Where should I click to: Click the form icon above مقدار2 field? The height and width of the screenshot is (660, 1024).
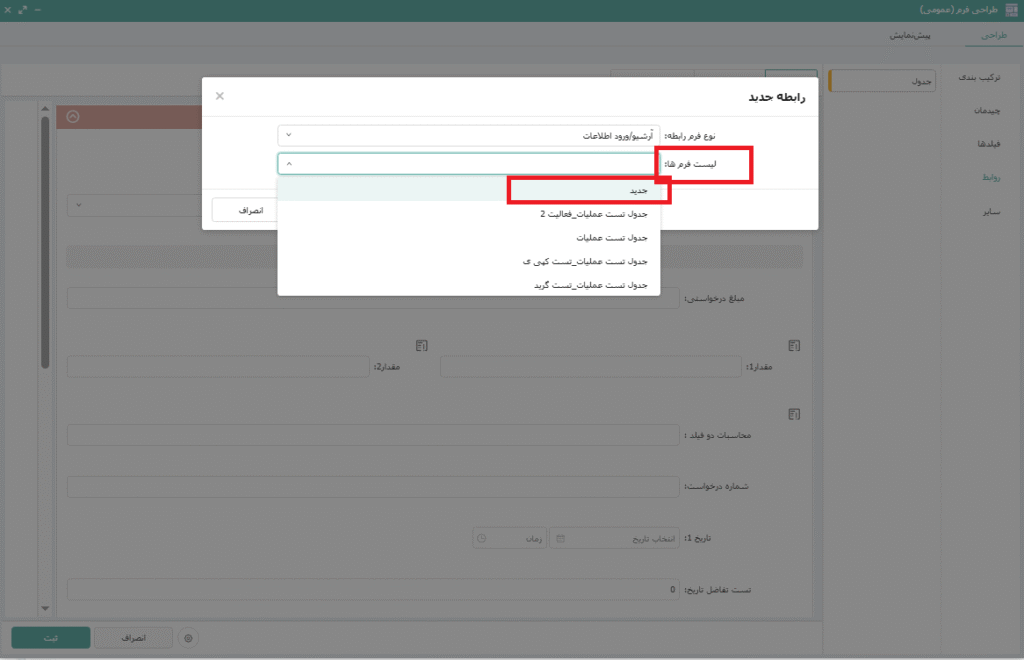coord(422,345)
